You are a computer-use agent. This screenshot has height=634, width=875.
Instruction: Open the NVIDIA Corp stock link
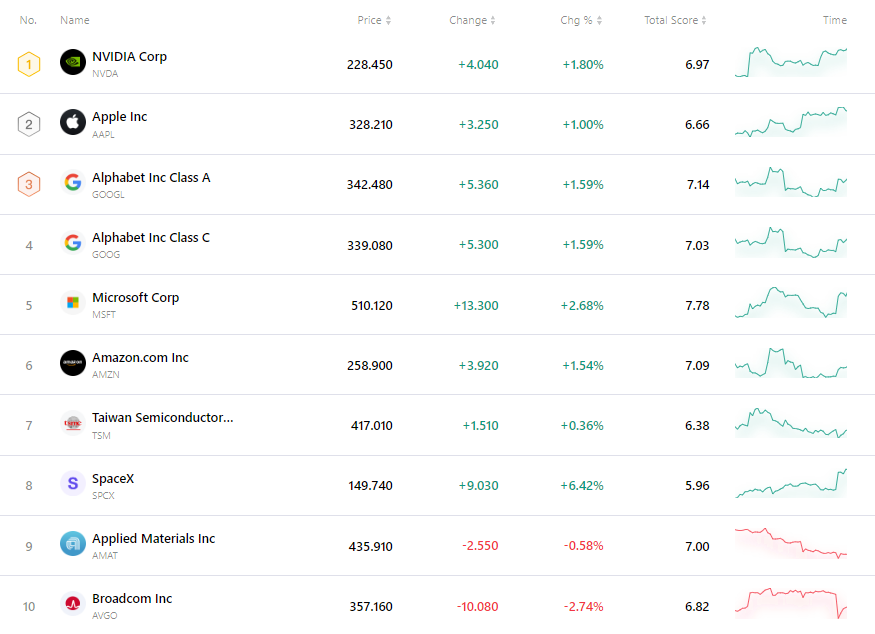pos(129,56)
